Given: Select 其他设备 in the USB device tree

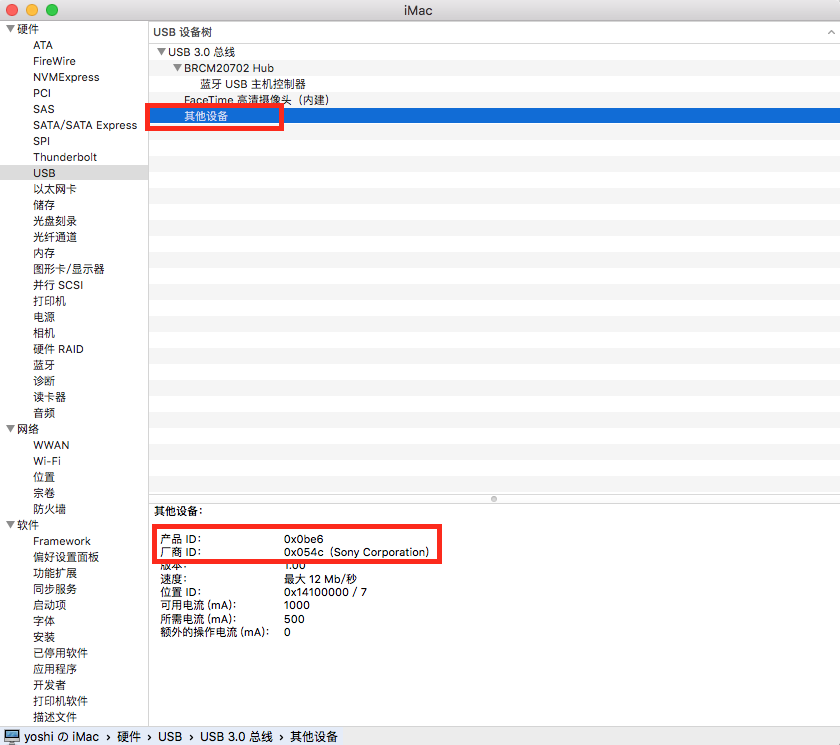Looking at the screenshot, I should coord(206,116).
